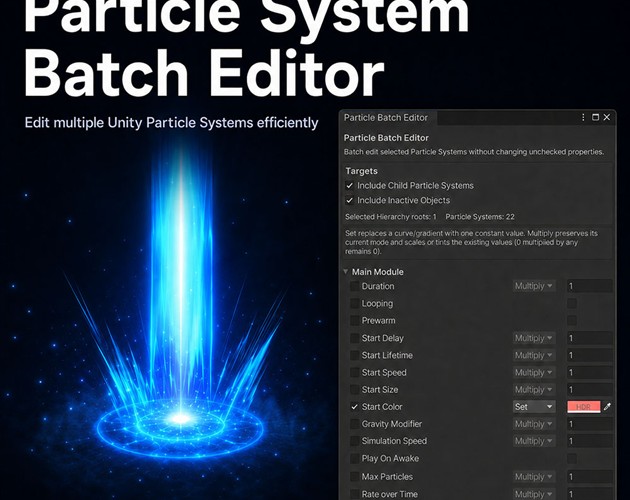Uncheck the Start Color property checkbox
Viewport: 630px width, 500px height.
(354, 407)
